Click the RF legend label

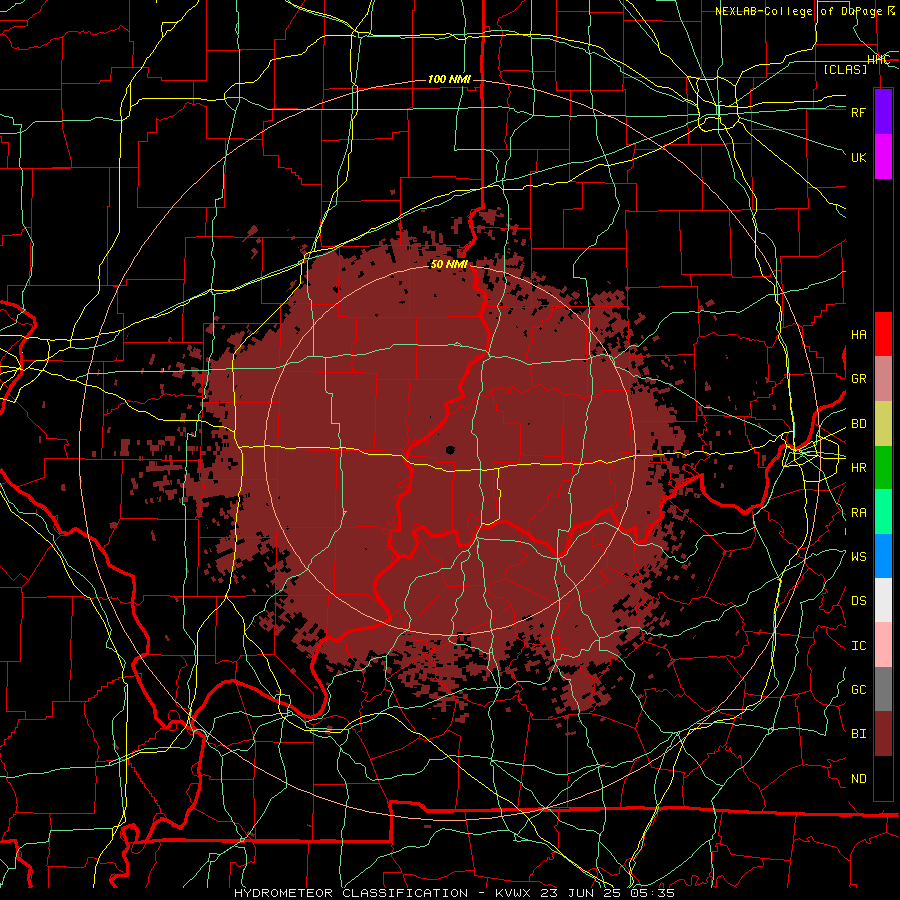tap(858, 112)
